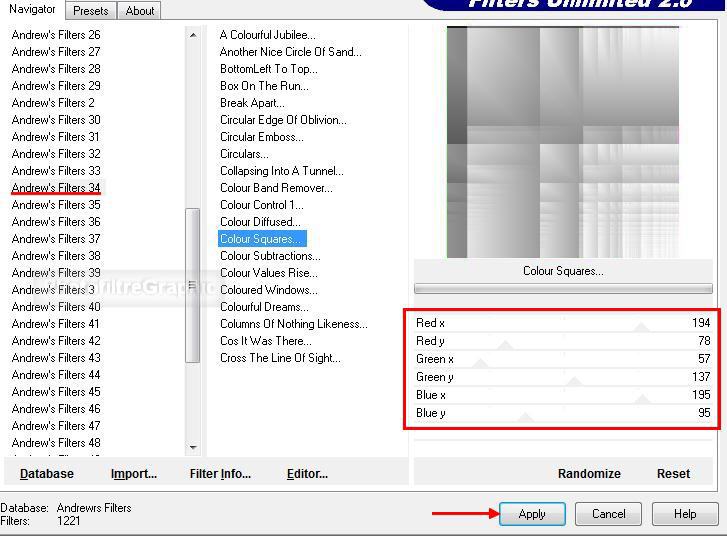Open the filter Editor
Image resolution: width=727 pixels, height=536 pixels.
307,474
